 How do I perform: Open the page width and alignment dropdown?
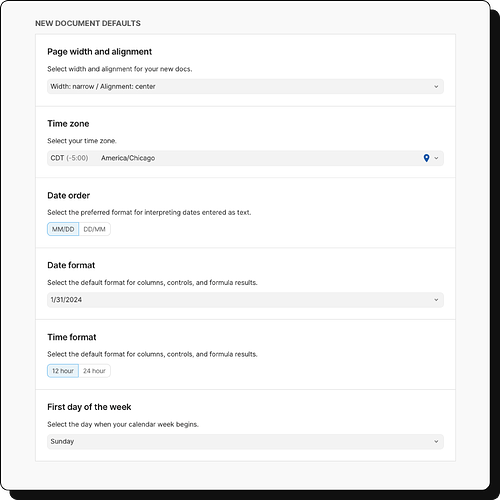point(245,86)
